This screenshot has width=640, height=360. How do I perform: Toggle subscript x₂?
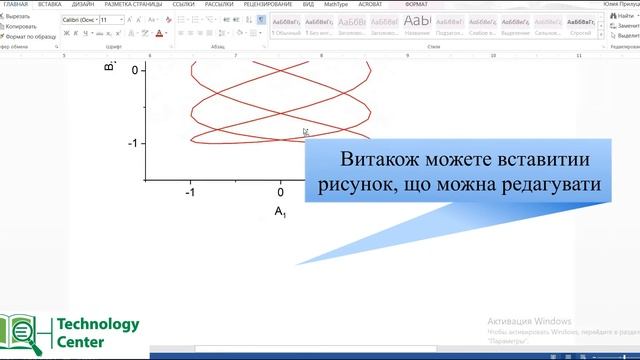(109, 33)
